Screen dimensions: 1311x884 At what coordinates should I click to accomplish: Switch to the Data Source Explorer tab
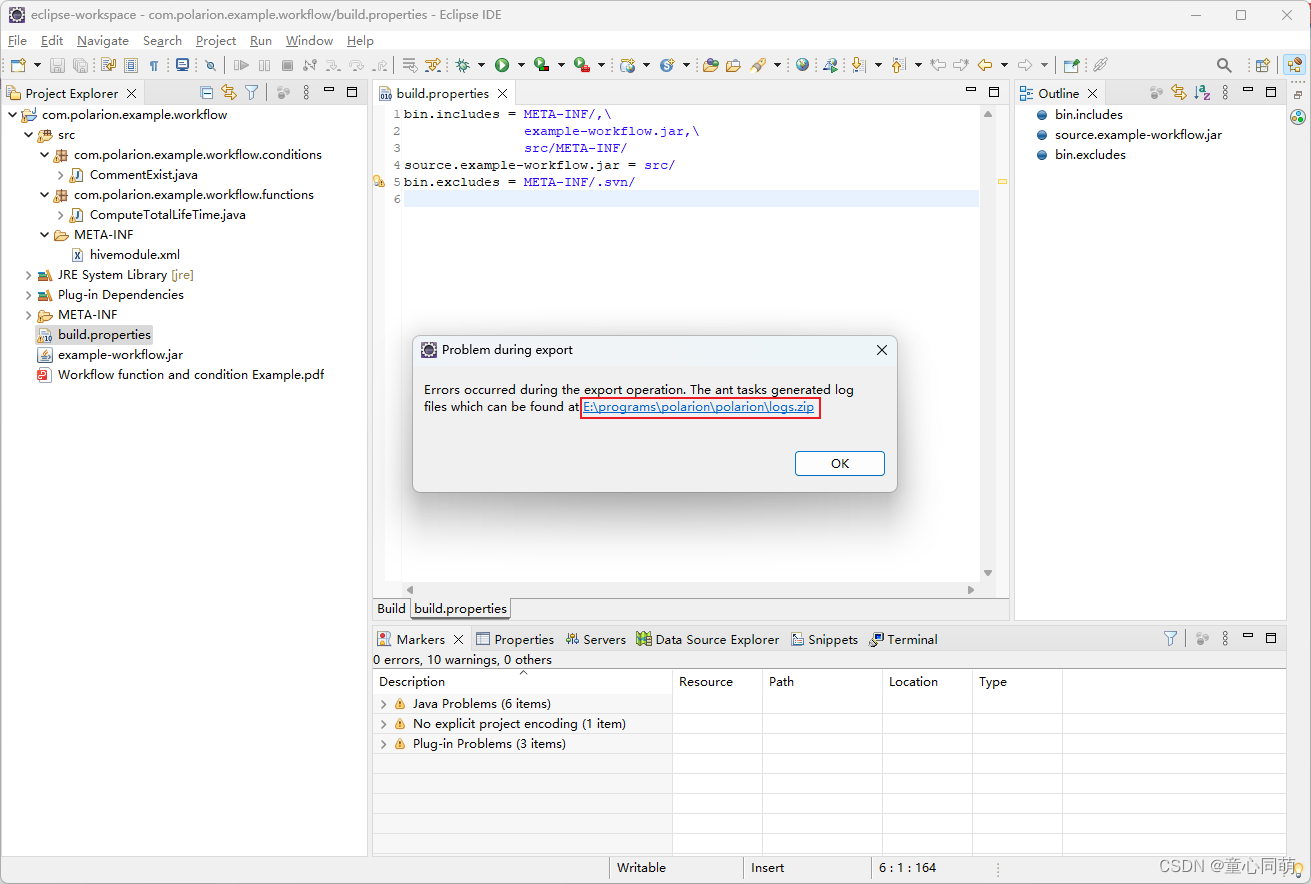click(x=707, y=639)
